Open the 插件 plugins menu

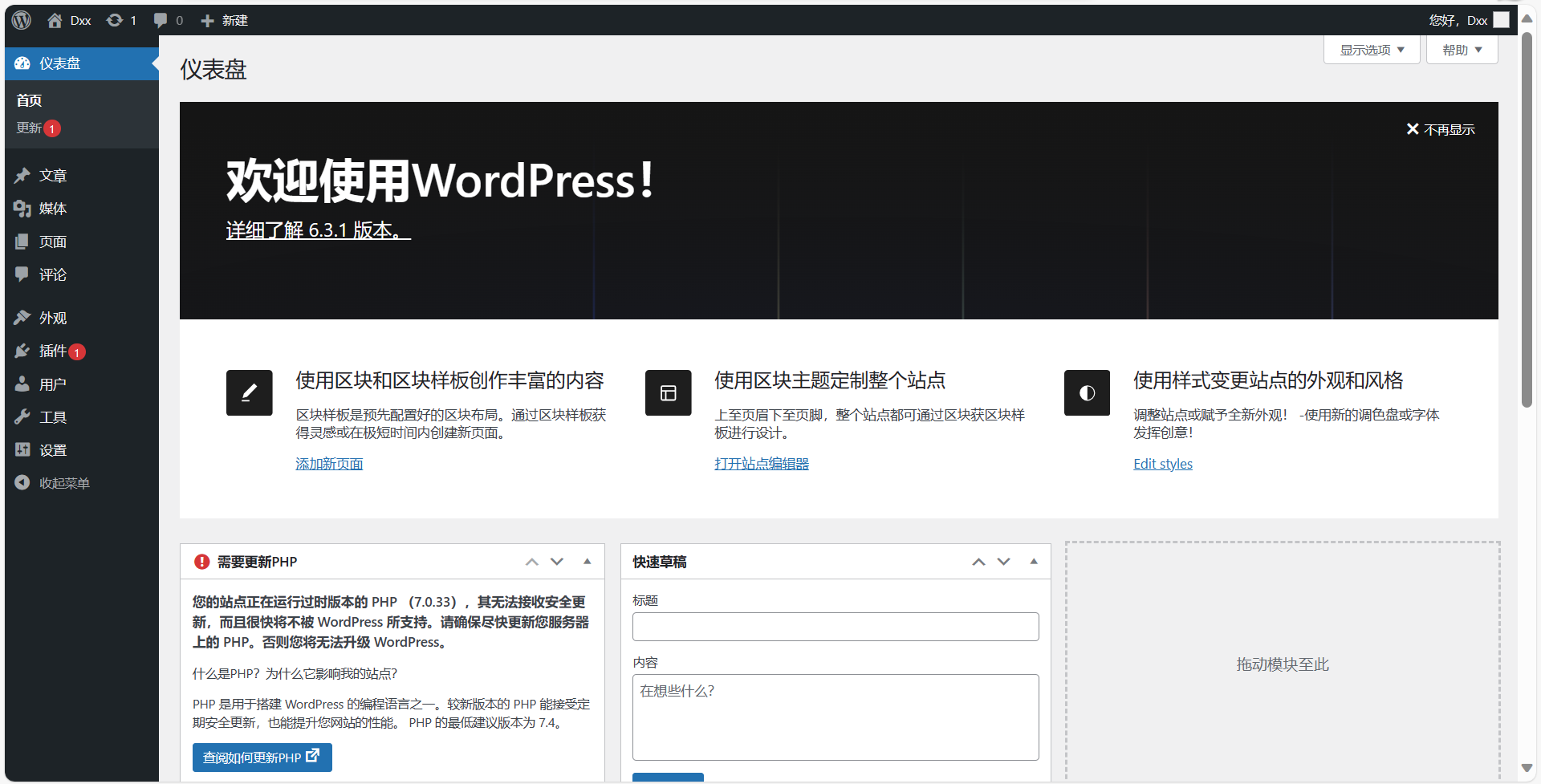82,351
